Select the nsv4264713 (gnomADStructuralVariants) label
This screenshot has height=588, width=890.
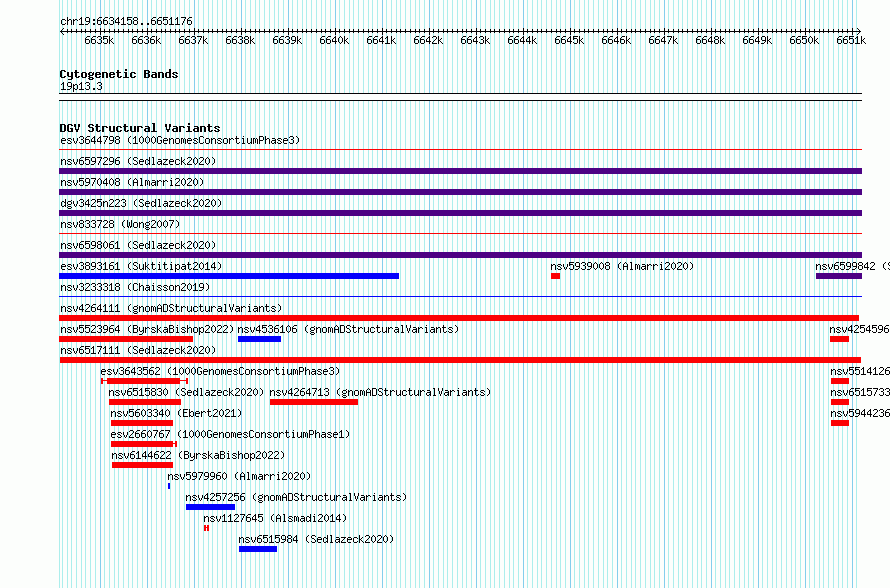pyautogui.click(x=380, y=392)
